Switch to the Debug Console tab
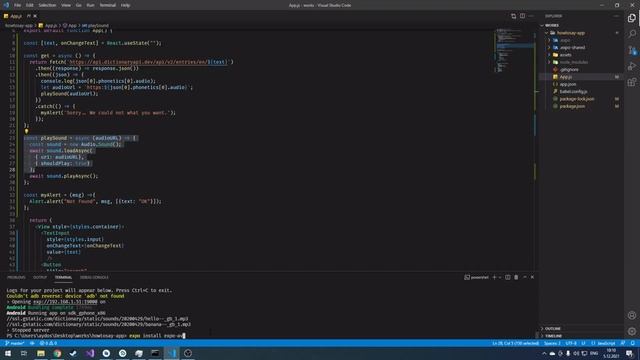Screen dimensions: 640x360 pyautogui.click(x=94, y=278)
